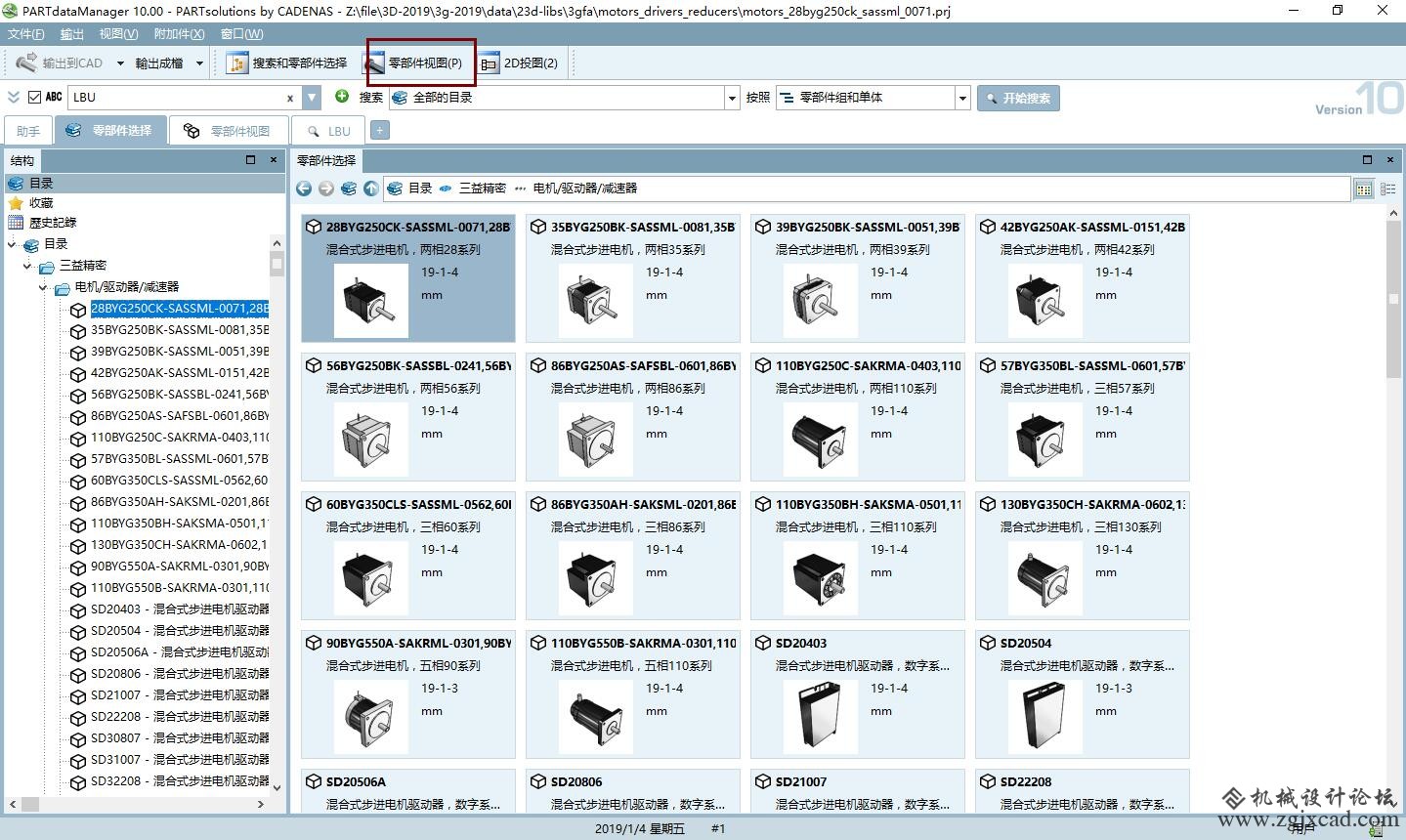
Task: Open the 输出 menu
Action: pos(72,34)
